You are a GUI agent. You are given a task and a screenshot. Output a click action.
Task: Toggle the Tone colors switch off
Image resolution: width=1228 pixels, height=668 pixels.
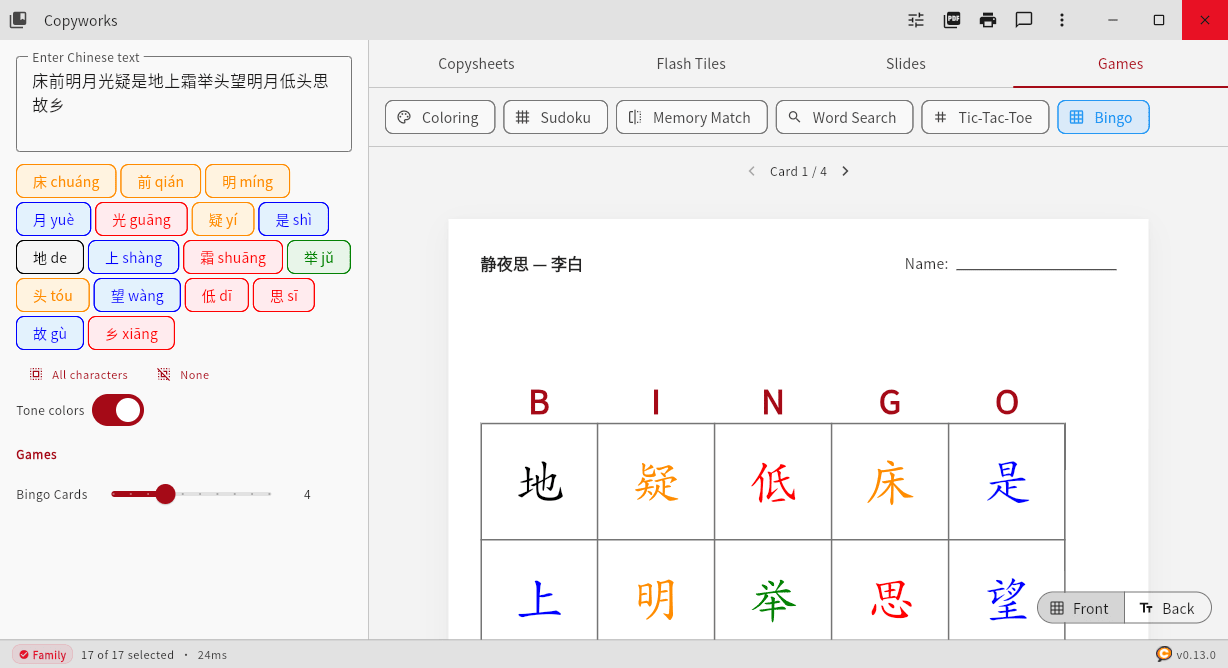point(118,410)
